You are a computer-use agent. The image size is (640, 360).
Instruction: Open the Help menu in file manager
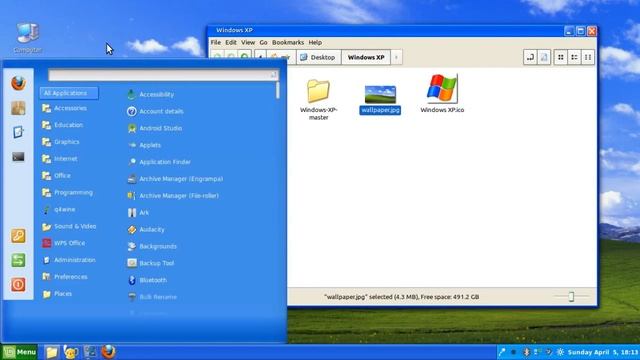315,42
